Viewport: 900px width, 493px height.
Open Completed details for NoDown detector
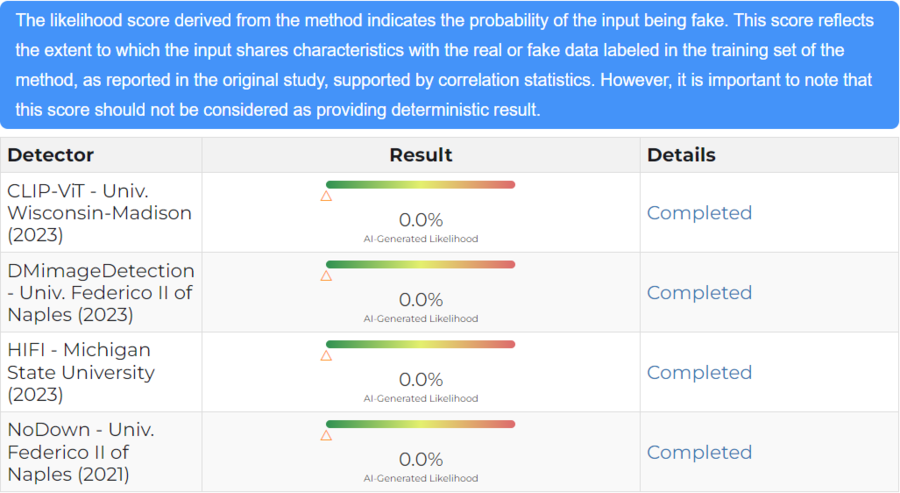click(x=699, y=452)
